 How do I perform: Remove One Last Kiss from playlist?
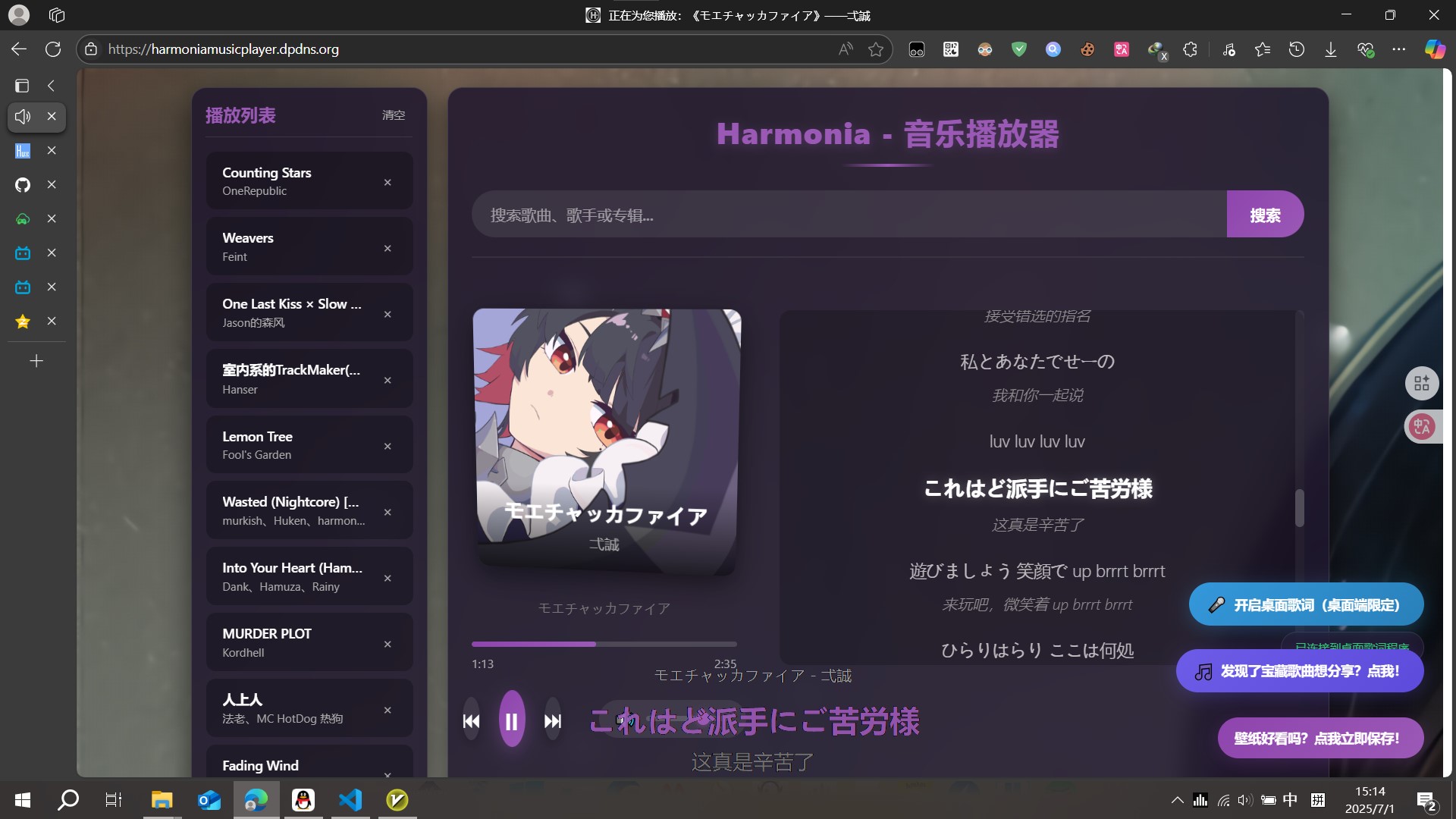pos(388,314)
